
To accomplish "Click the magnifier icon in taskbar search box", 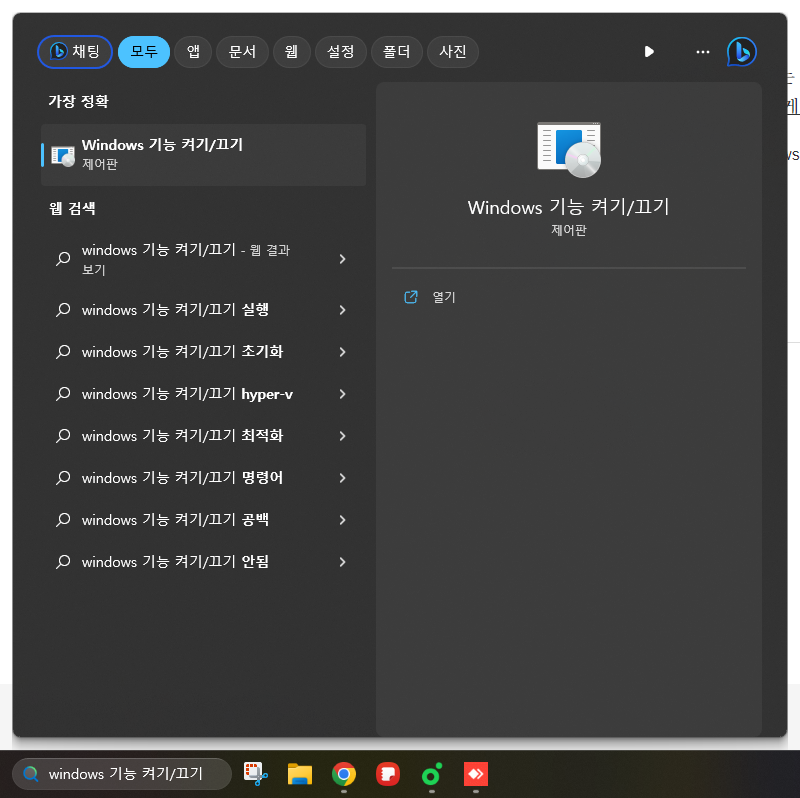I will [x=31, y=774].
